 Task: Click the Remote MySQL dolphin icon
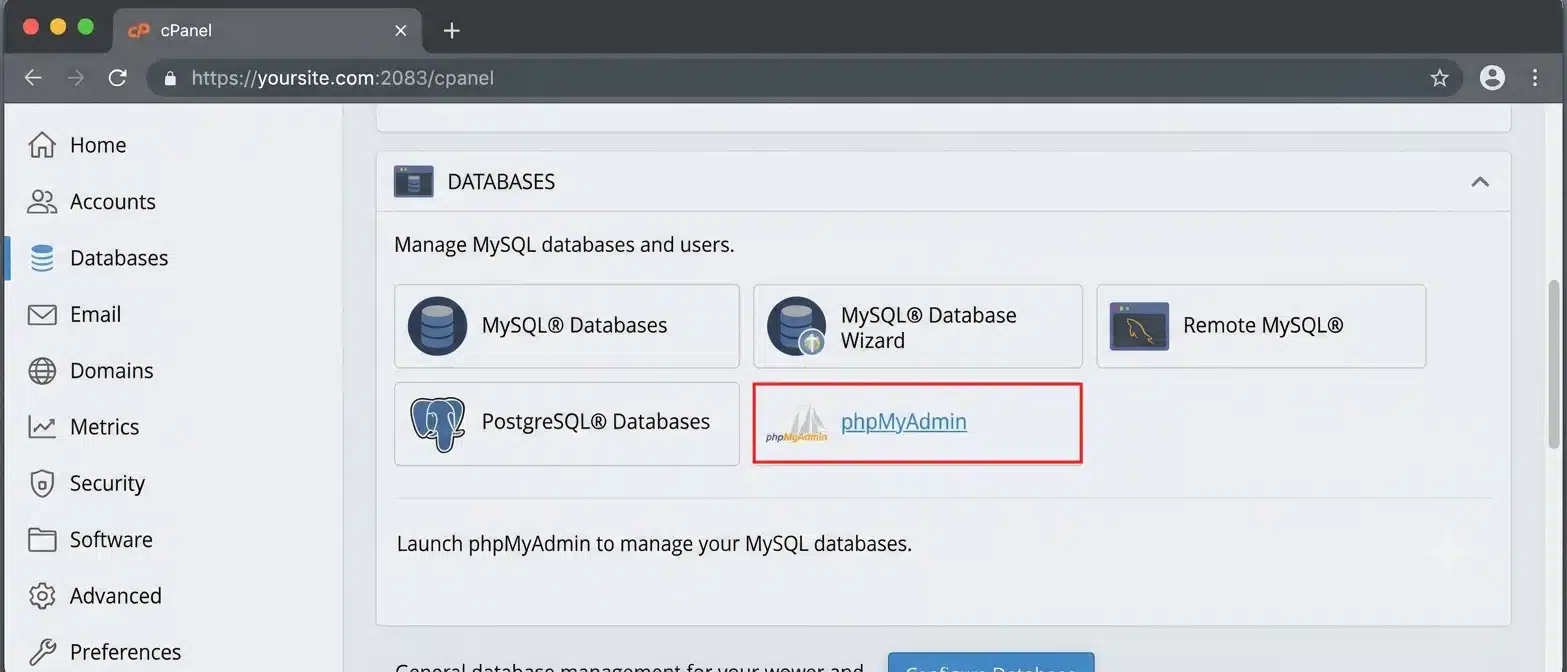[x=1139, y=326]
